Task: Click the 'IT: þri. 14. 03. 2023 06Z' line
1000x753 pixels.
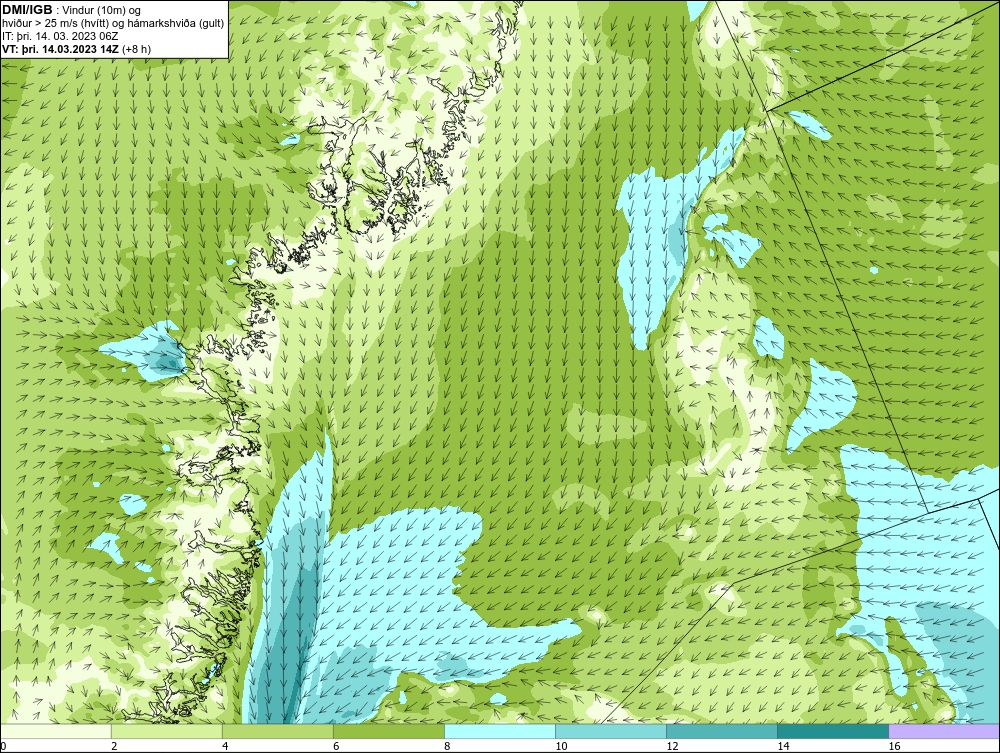Action: [60, 36]
